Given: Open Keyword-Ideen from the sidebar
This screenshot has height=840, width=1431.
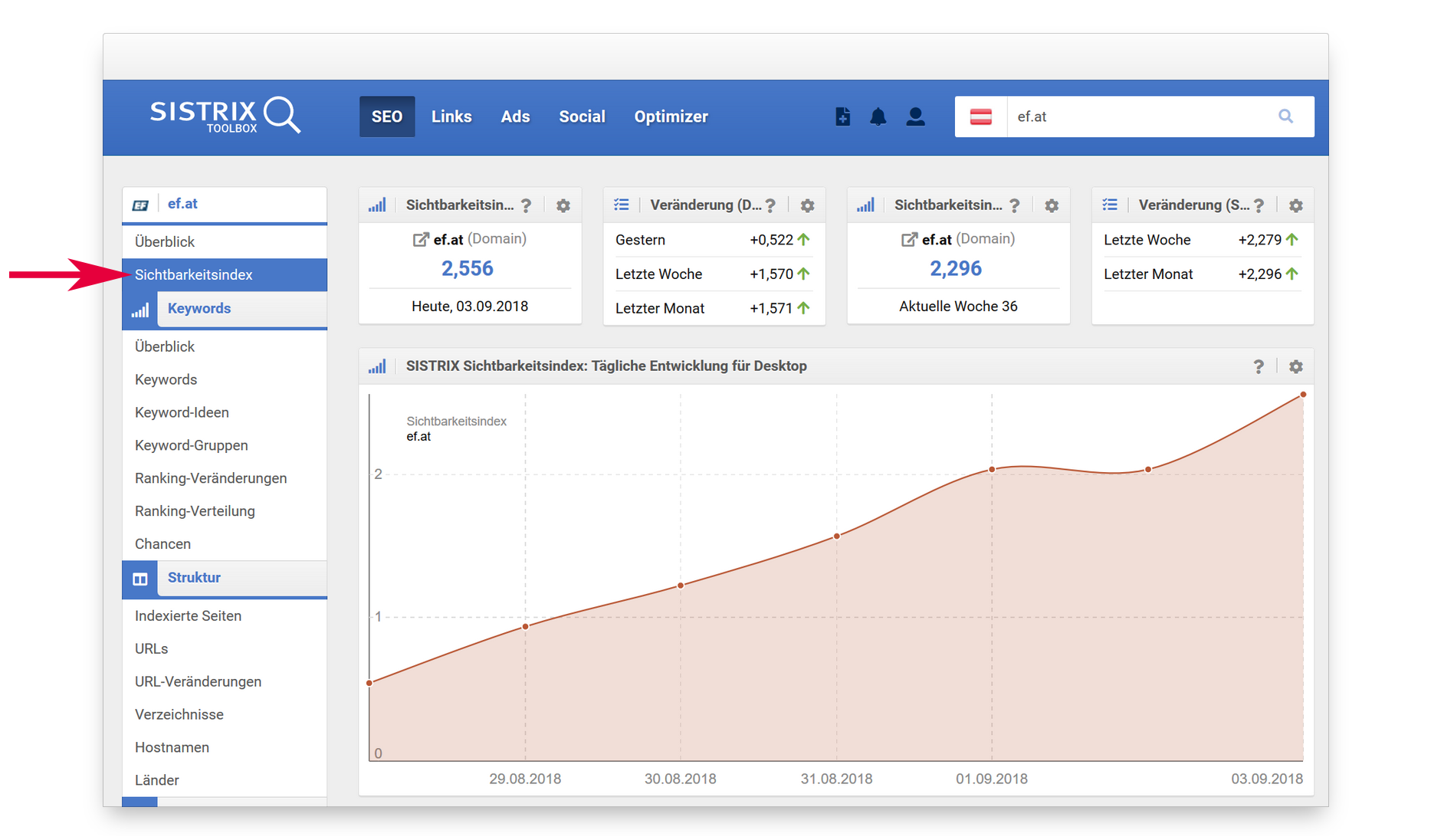Looking at the screenshot, I should 182,412.
